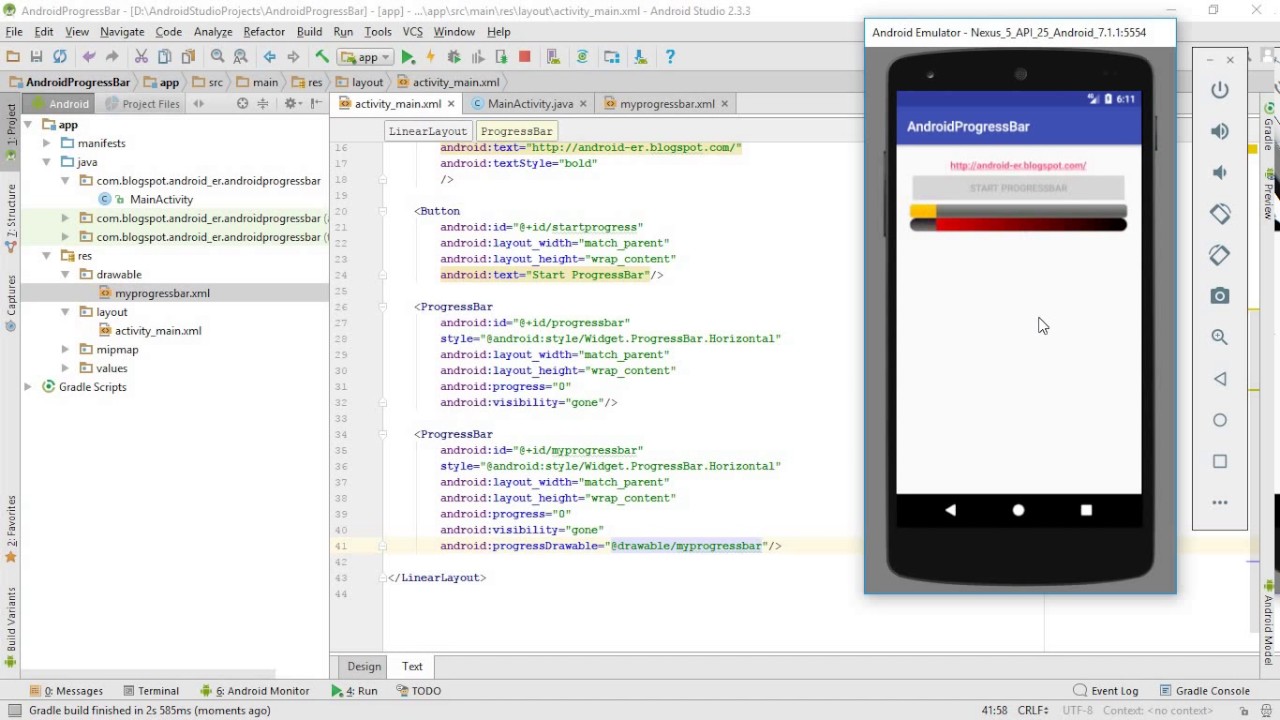This screenshot has width=1280, height=720.
Task: Expand the values folder
Action: (x=65, y=368)
